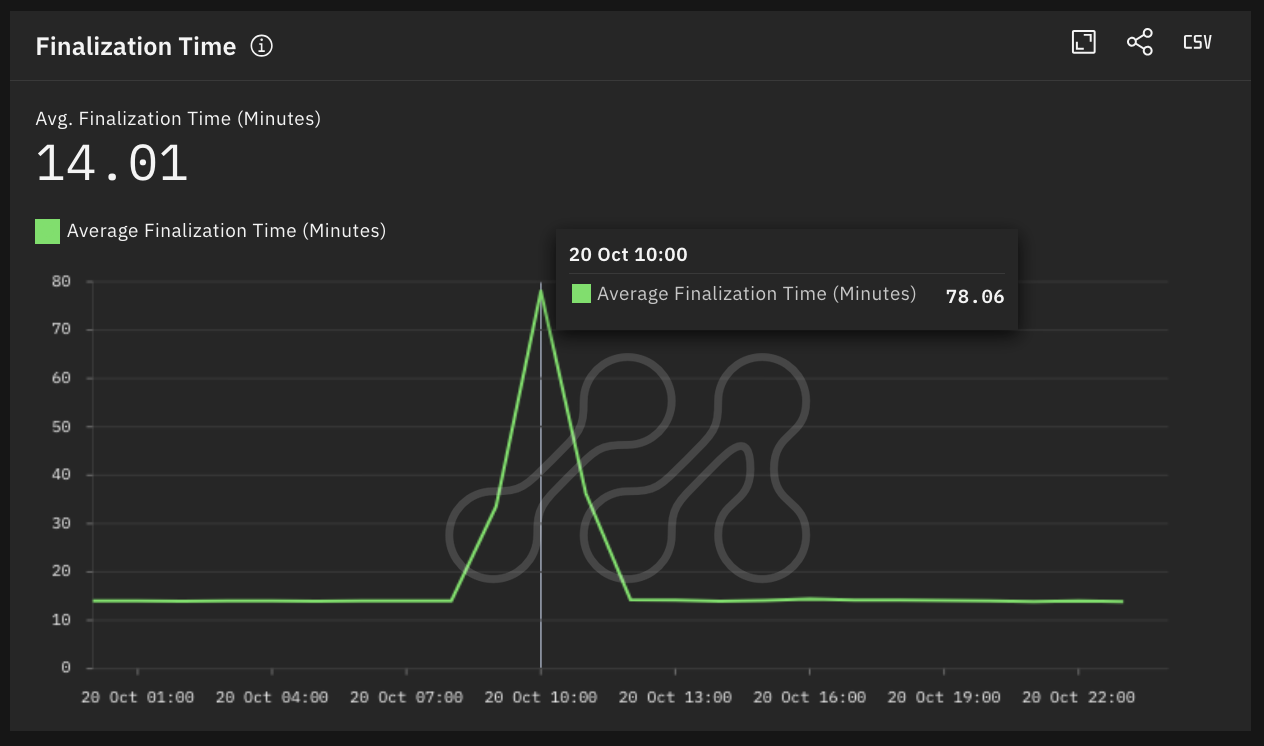This screenshot has width=1264, height=746.
Task: Toggle the Average Finalization Time legend label
Action: click(226, 231)
